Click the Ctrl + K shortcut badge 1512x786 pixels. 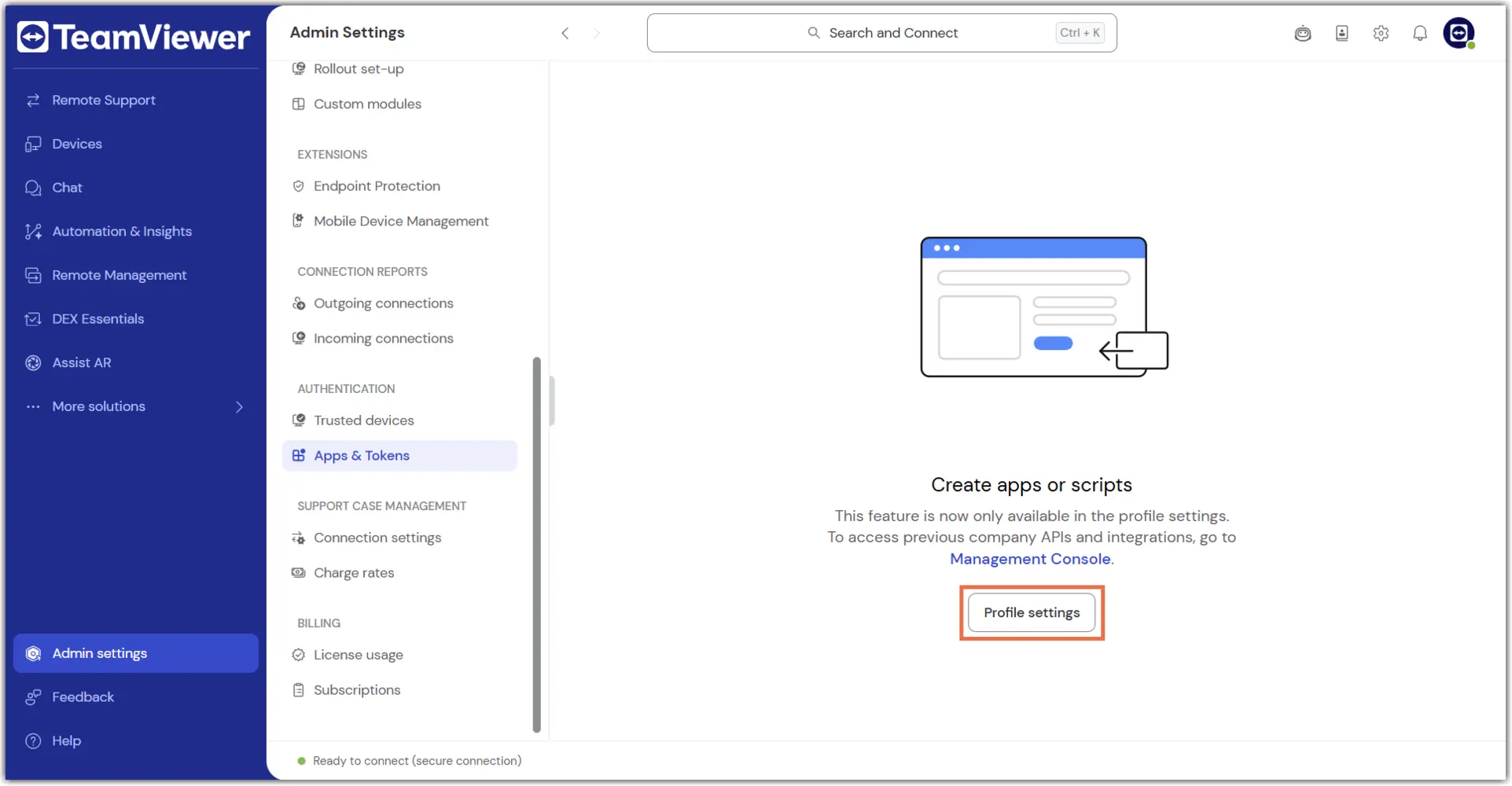click(1080, 33)
